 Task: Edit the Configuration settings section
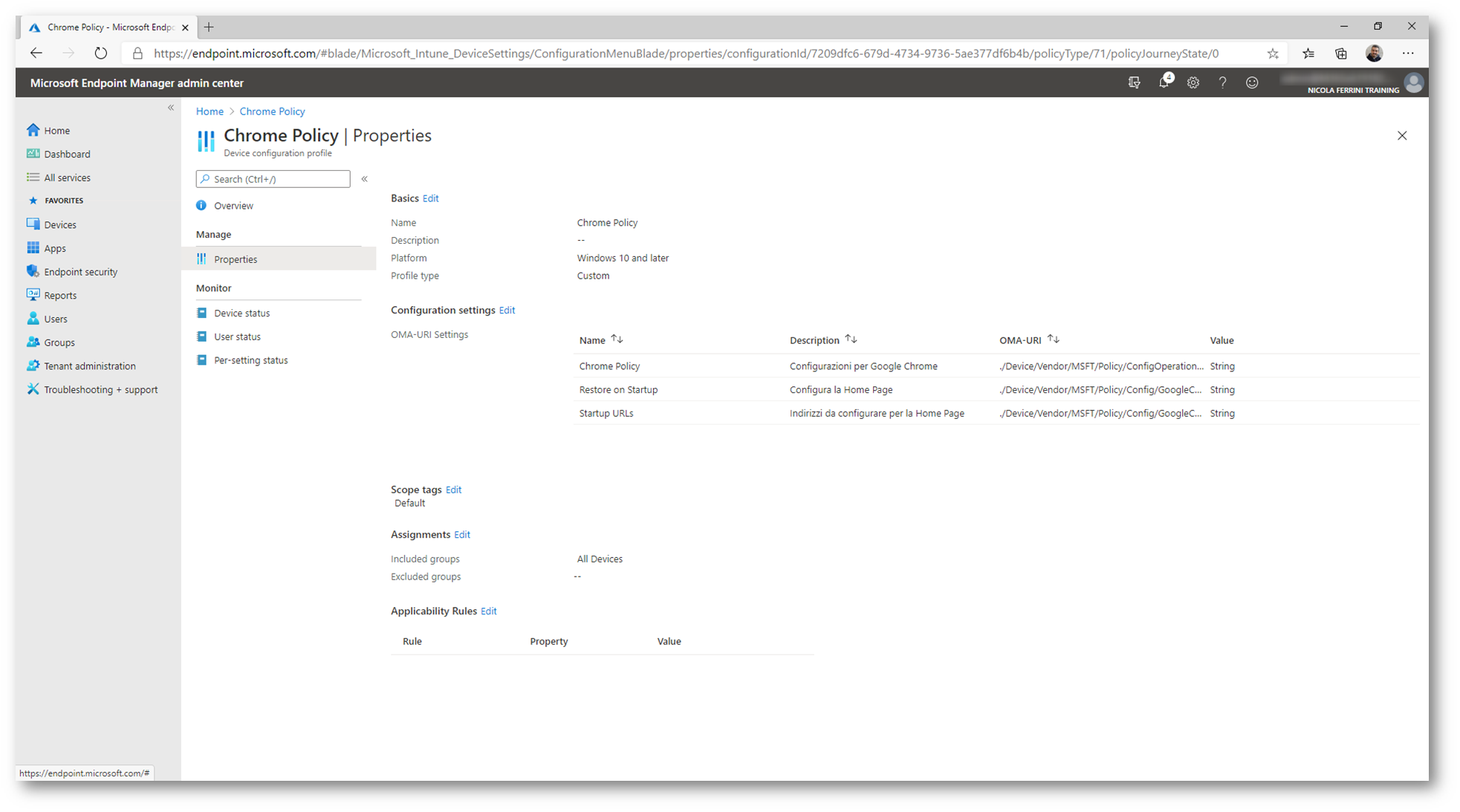507,311
